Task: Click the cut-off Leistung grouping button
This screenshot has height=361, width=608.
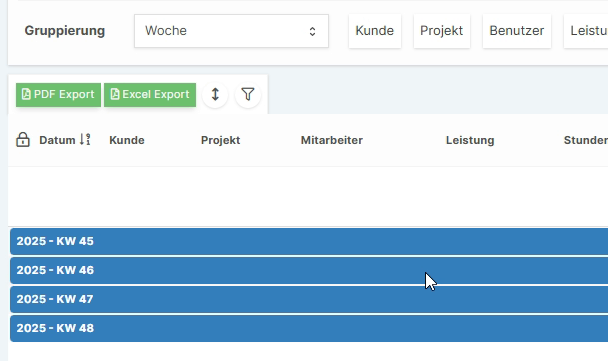Action: [586, 31]
